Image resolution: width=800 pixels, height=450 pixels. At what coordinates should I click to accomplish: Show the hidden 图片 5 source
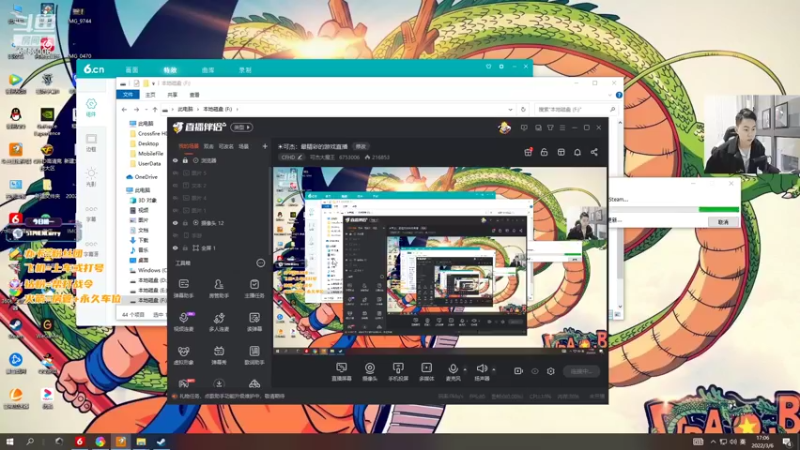tap(175, 173)
